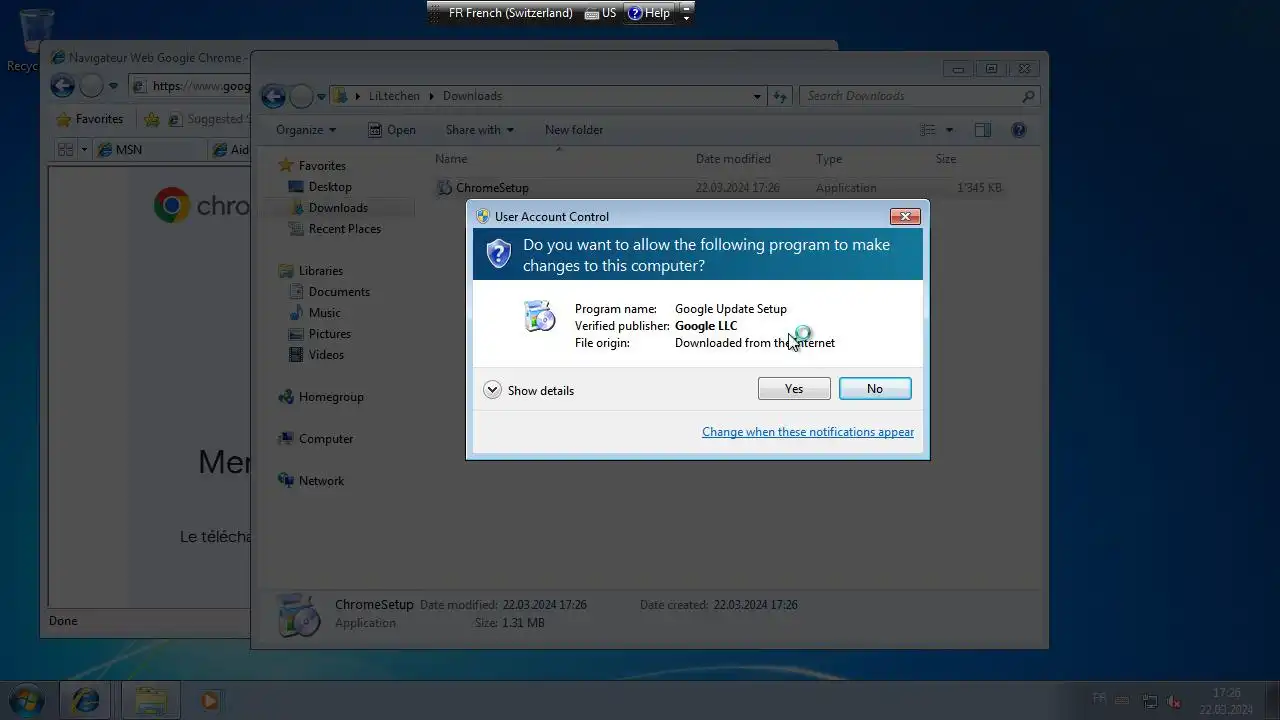Click Explorer Back arrow button

273,96
